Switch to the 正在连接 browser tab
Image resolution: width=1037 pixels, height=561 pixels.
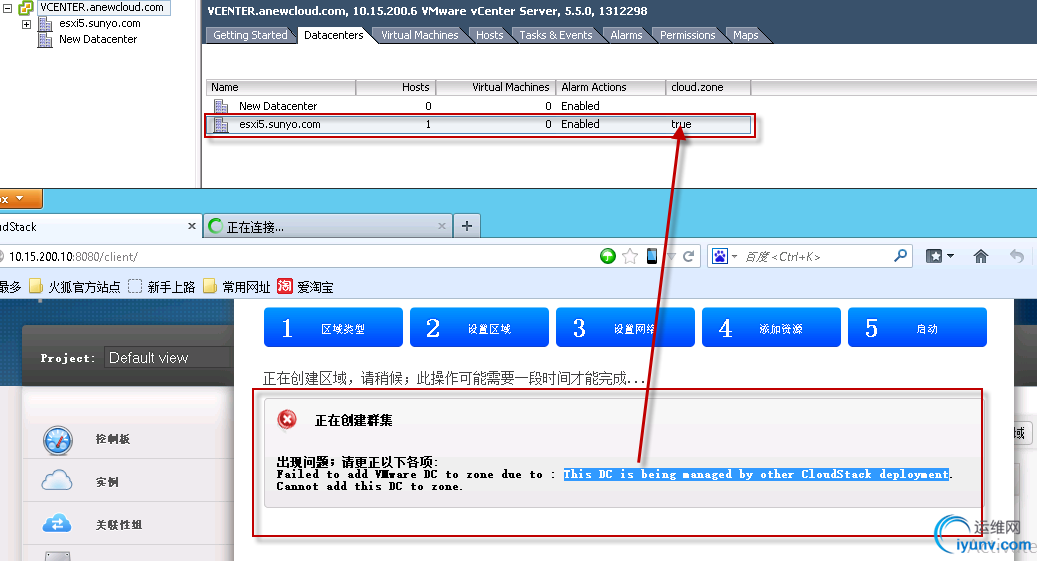(327, 227)
